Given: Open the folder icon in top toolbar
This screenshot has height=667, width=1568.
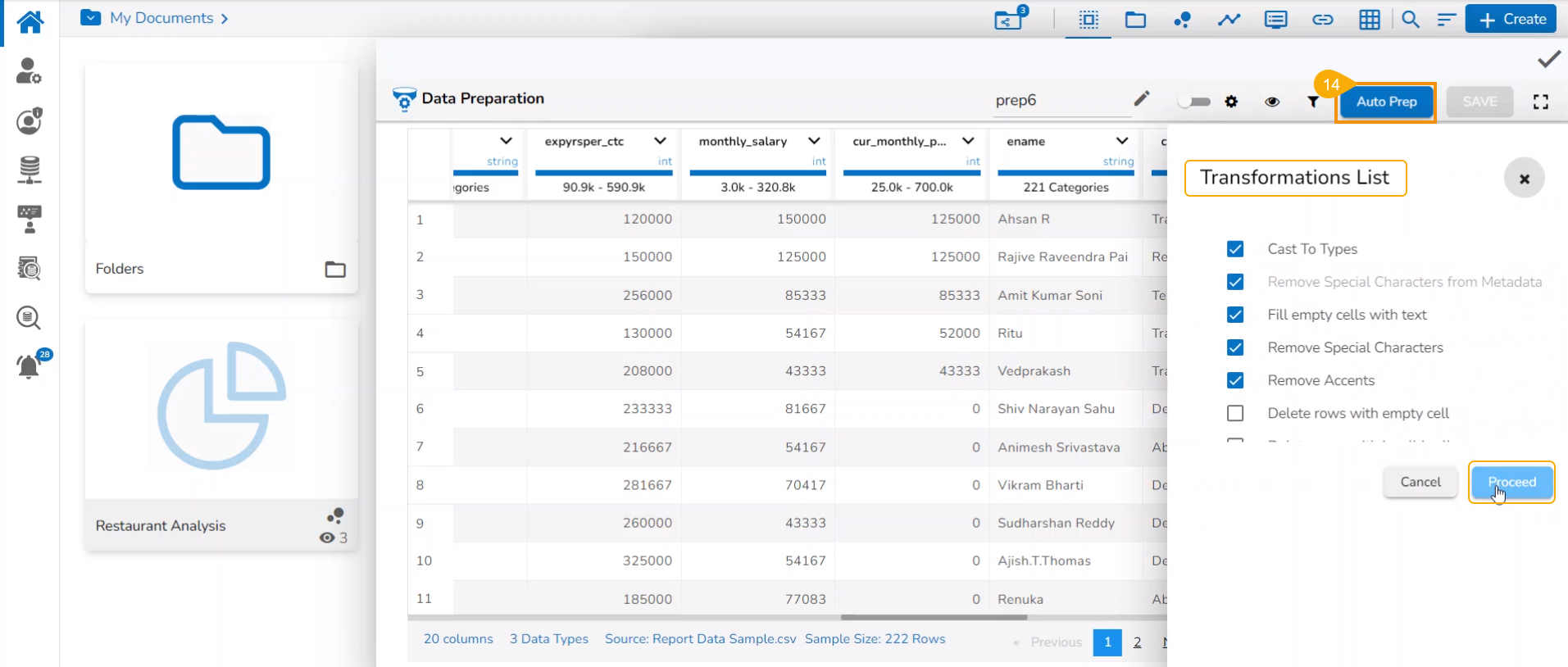Looking at the screenshot, I should (x=1135, y=20).
